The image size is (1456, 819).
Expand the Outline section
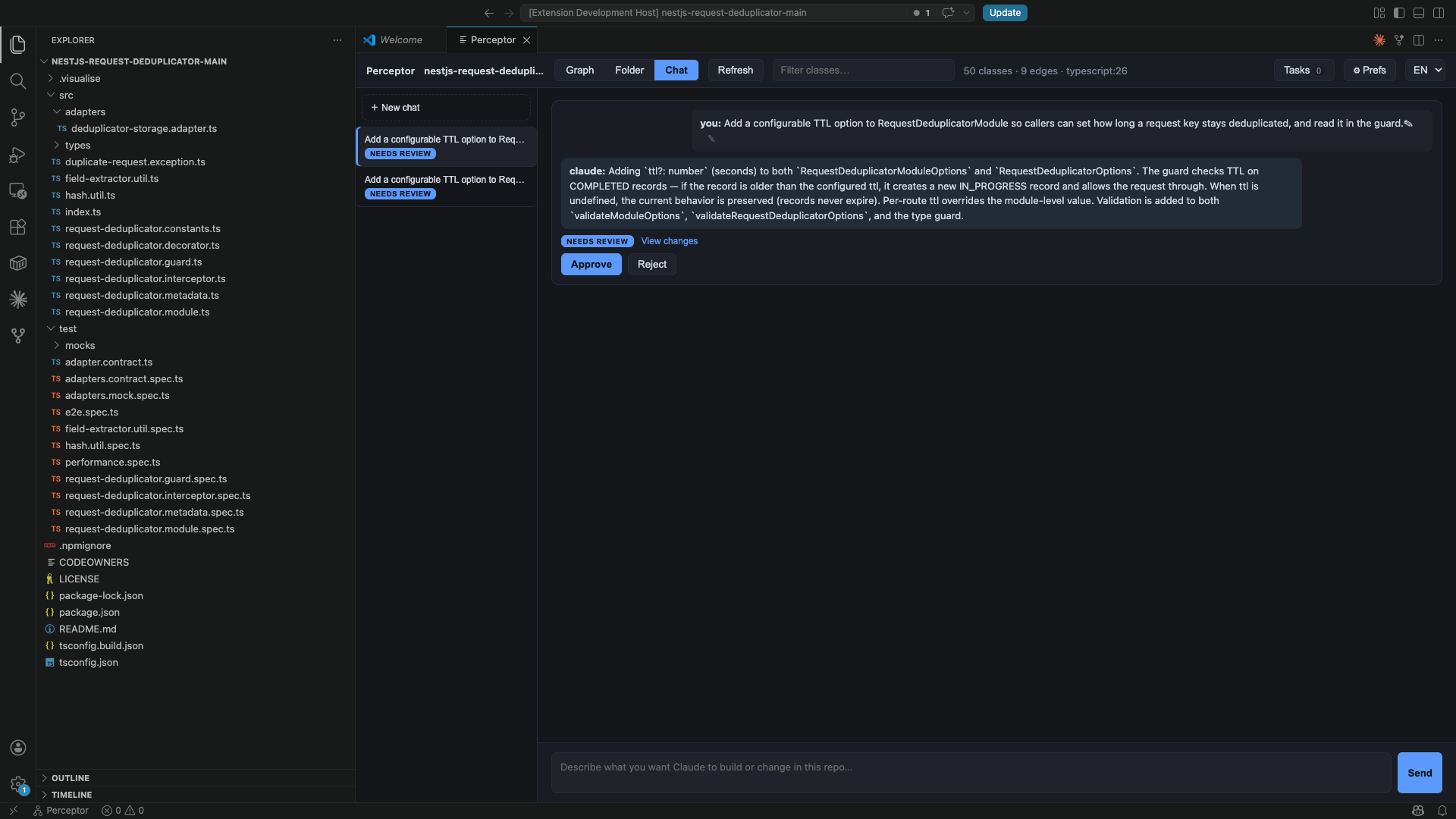tap(196, 778)
